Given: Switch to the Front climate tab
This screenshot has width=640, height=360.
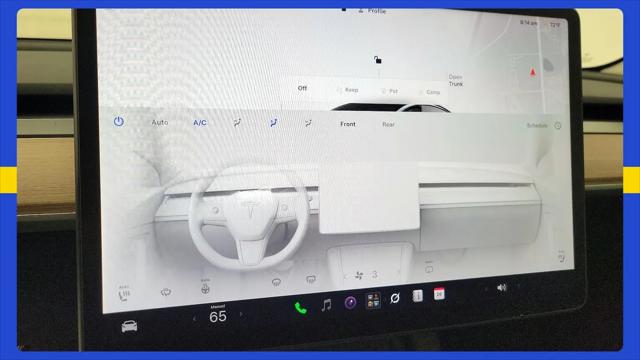Looking at the screenshot, I should tap(348, 124).
